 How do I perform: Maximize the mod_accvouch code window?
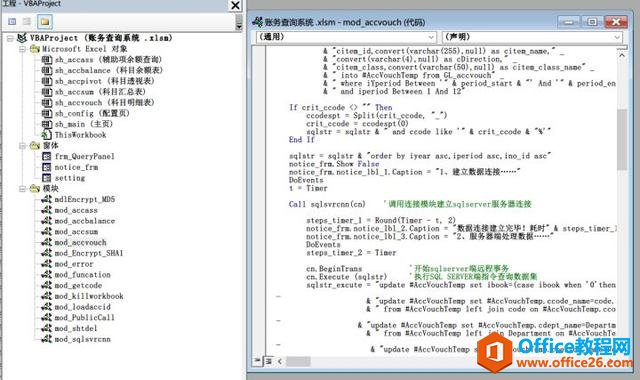tap(591, 22)
